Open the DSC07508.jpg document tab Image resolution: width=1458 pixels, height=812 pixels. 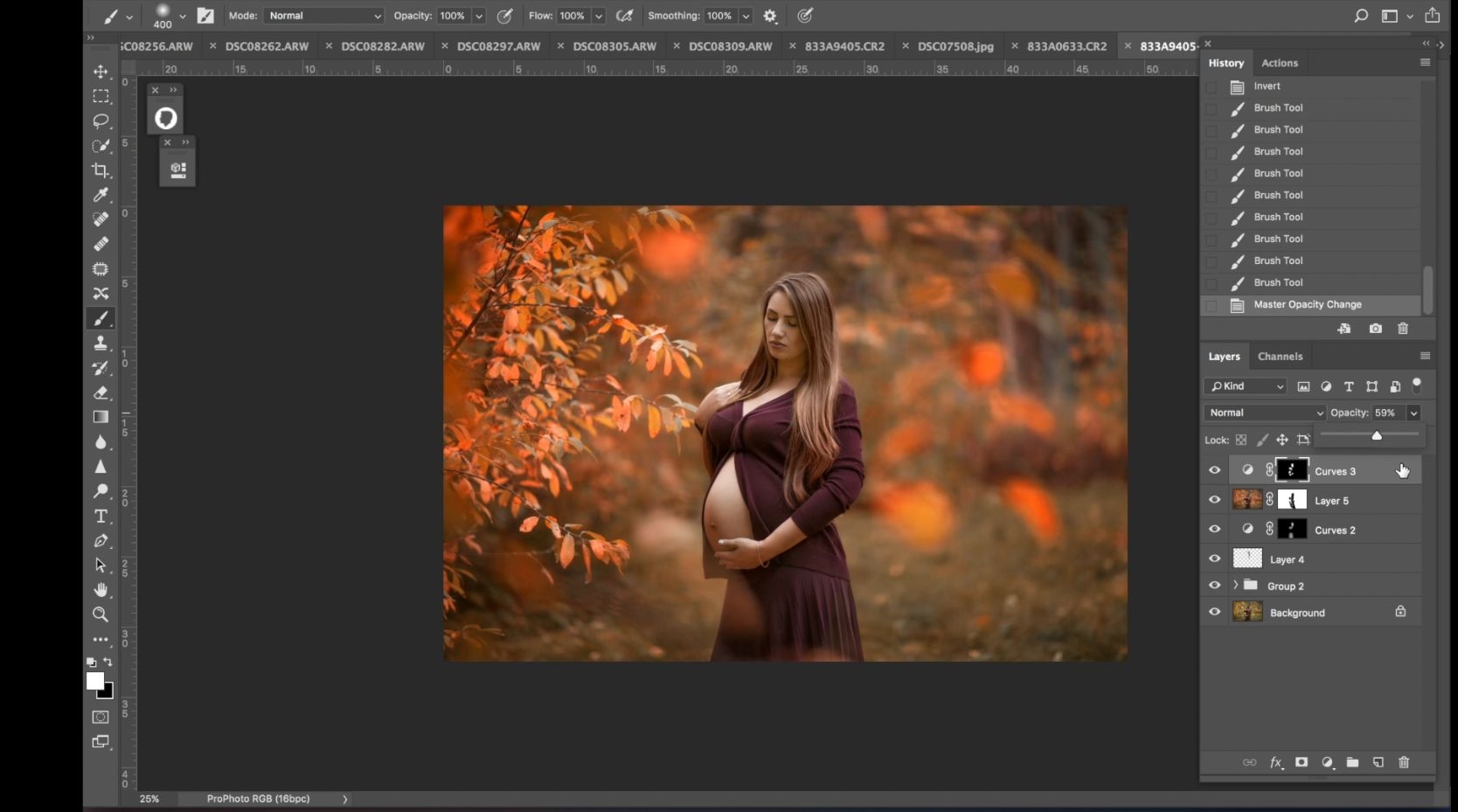(x=955, y=46)
